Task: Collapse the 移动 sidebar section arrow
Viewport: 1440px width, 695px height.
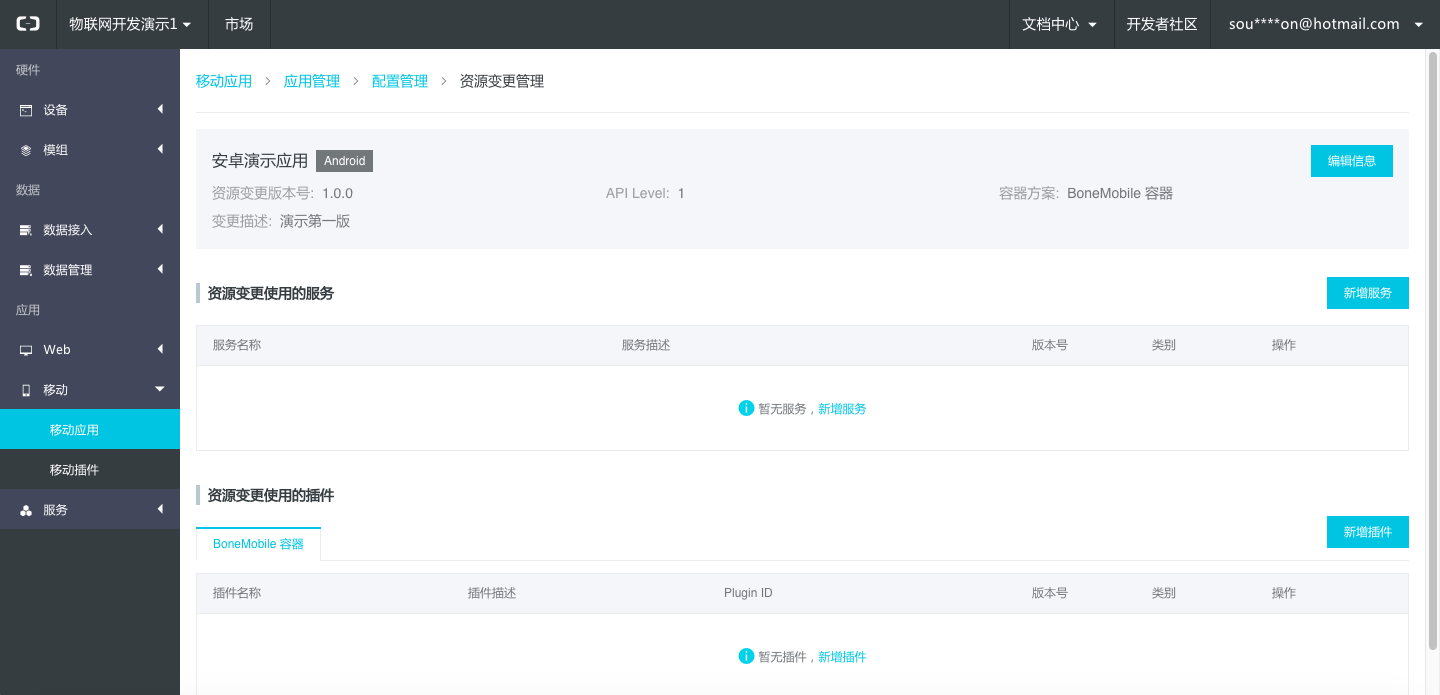Action: (160, 389)
